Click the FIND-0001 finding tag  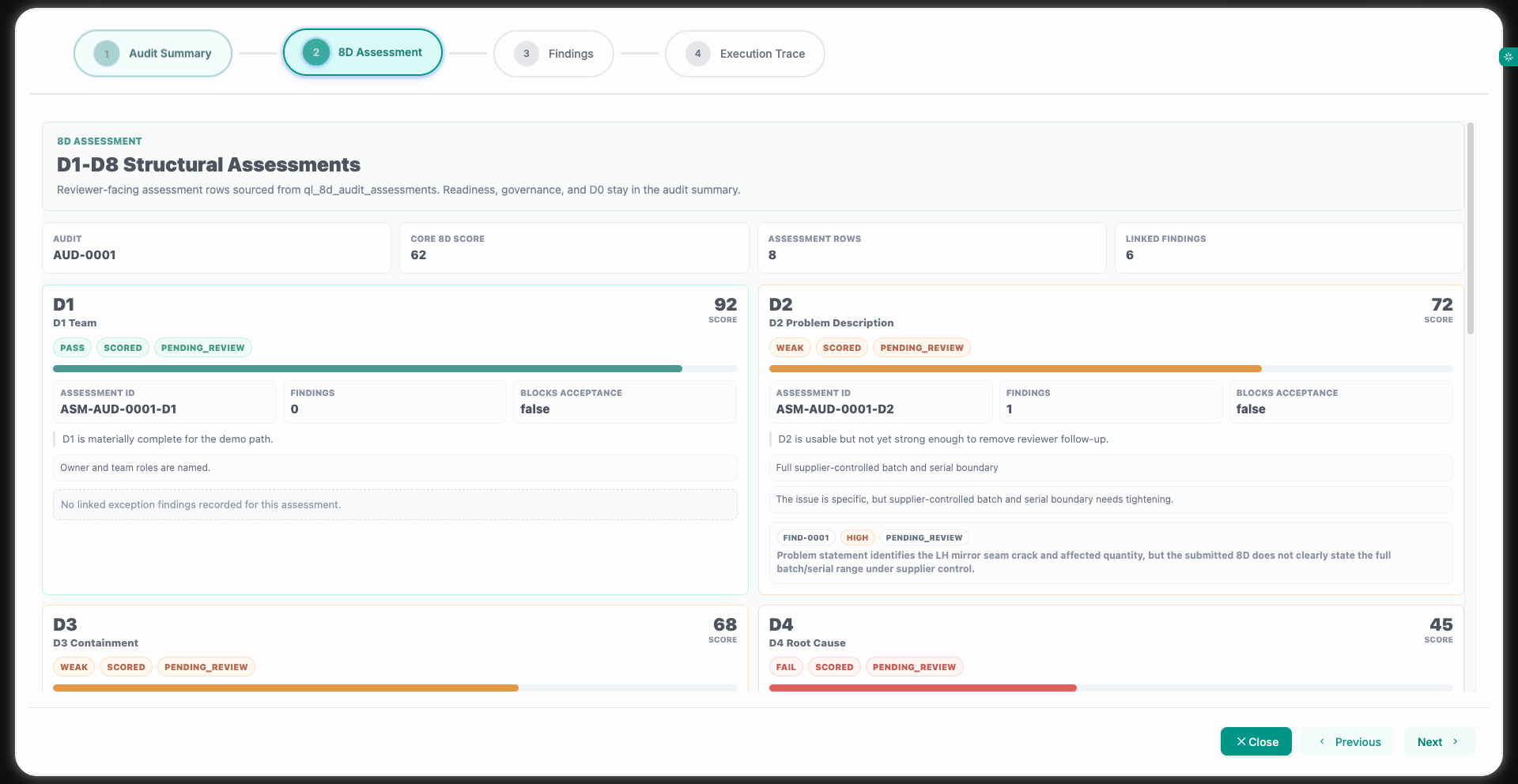coord(806,537)
